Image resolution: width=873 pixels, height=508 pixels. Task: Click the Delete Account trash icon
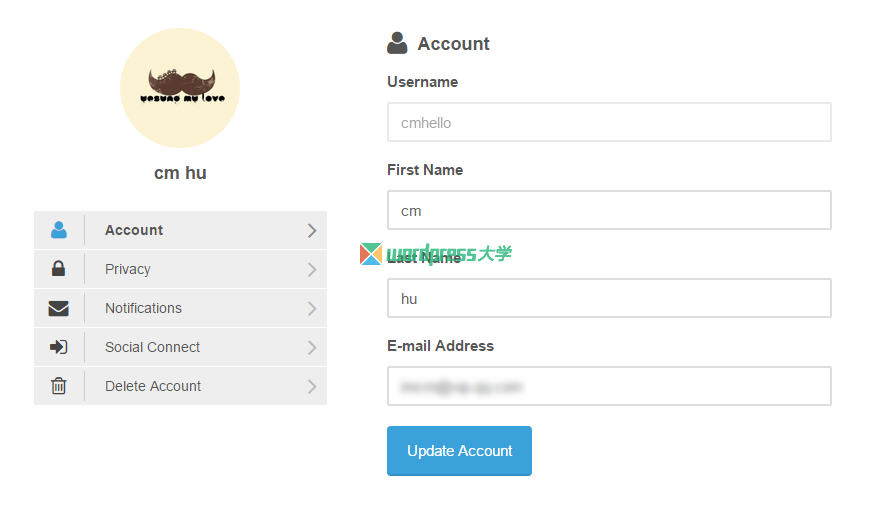coord(59,386)
